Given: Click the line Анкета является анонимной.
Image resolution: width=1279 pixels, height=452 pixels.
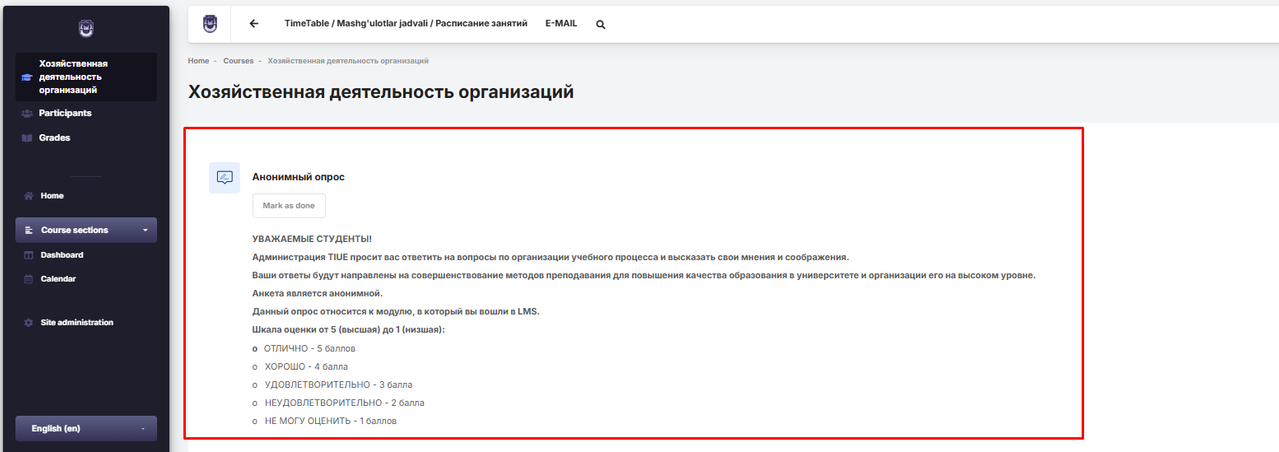Looking at the screenshot, I should click(x=317, y=293).
